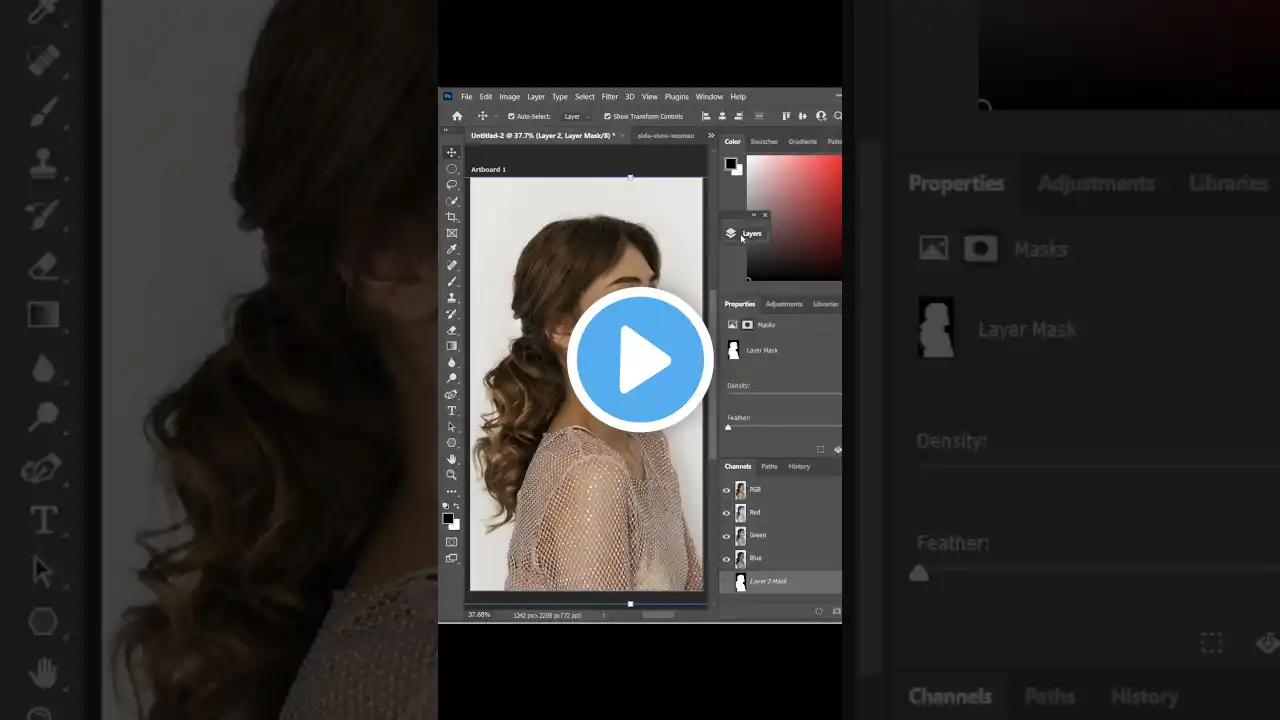The height and width of the screenshot is (720, 1280).
Task: Switch to the Paths tab
Action: (769, 467)
